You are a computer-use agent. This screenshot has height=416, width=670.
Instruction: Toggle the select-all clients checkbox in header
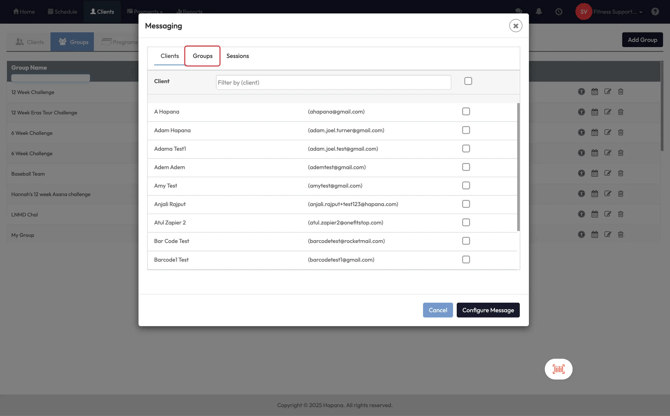pyautogui.click(x=468, y=81)
